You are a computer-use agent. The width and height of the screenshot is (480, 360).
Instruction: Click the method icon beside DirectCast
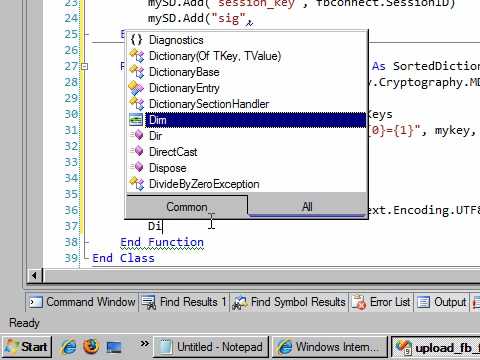137,151
